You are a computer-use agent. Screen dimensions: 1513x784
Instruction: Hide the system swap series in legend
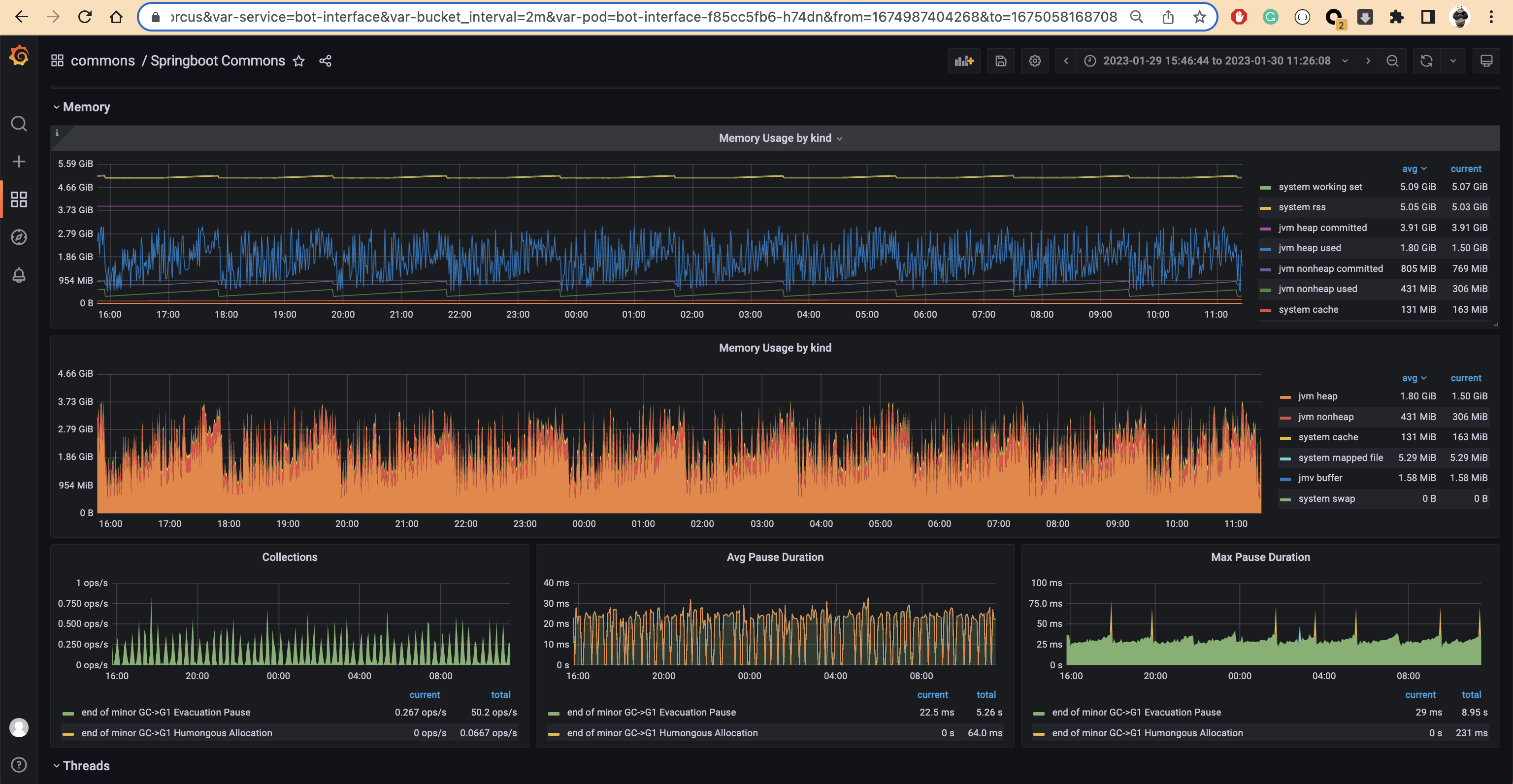coord(1327,498)
